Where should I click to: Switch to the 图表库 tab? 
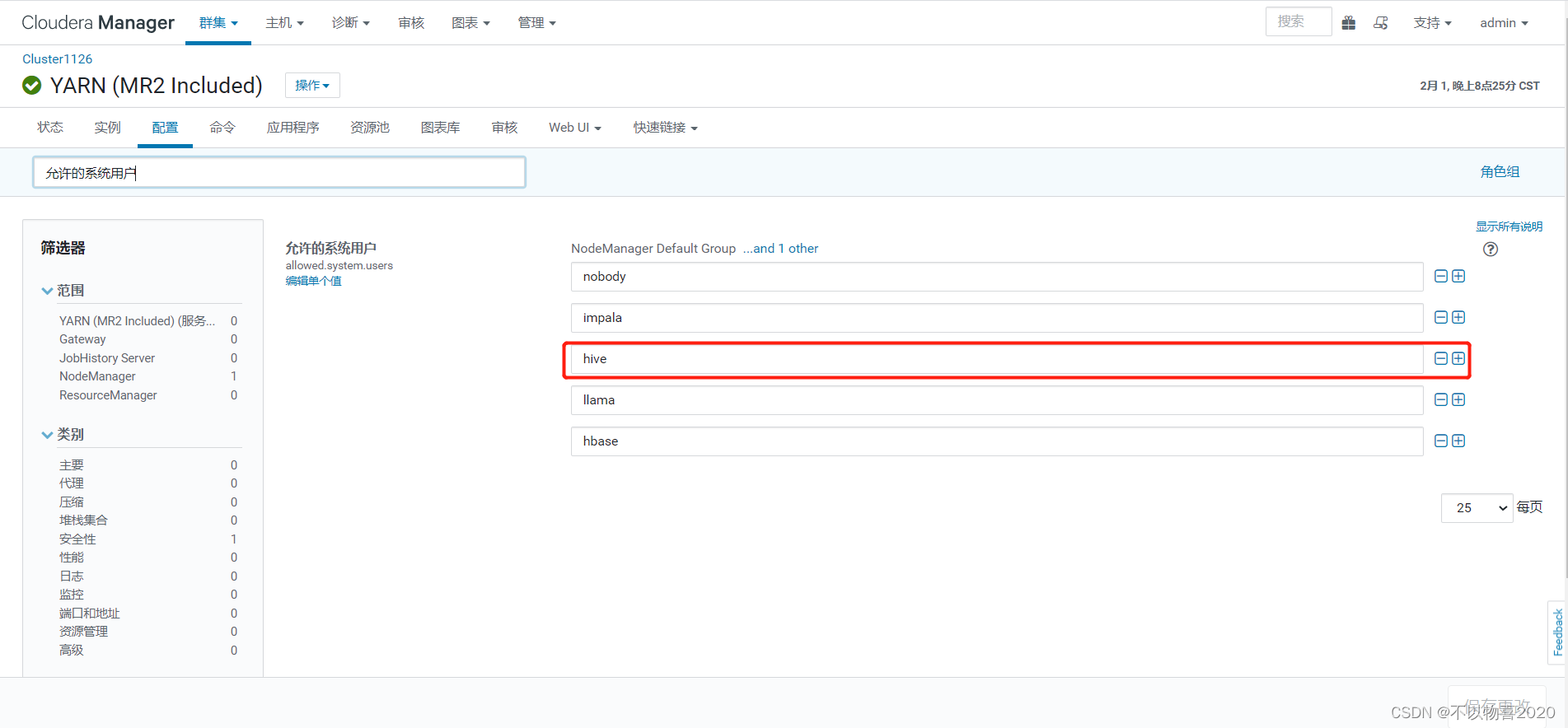441,128
